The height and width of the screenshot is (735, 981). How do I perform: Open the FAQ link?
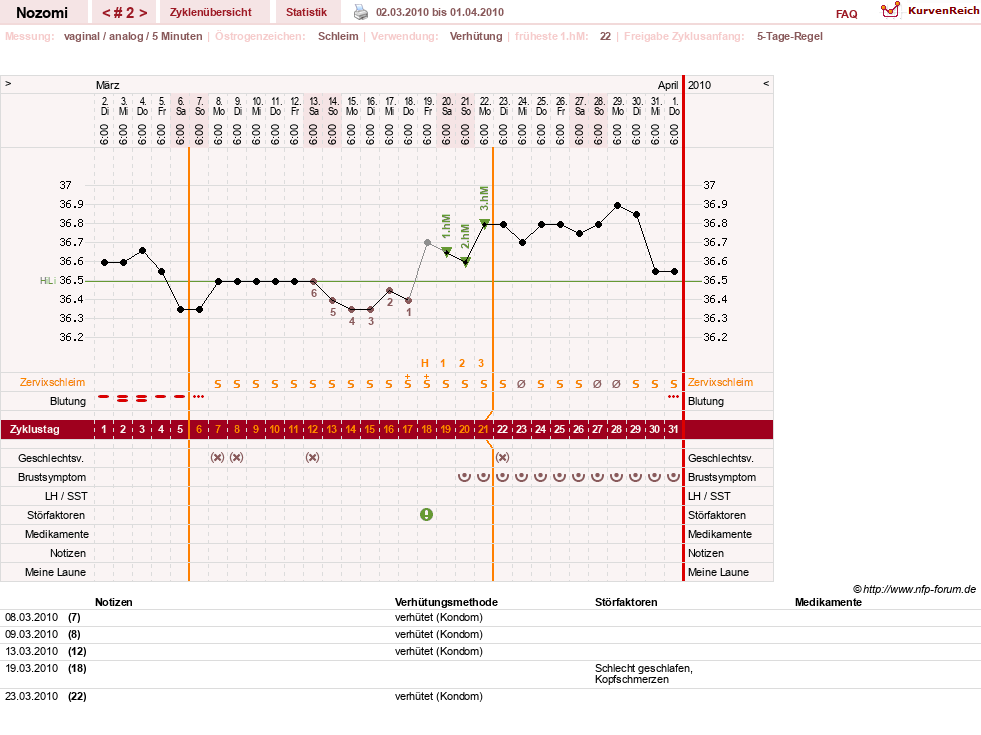tap(846, 14)
